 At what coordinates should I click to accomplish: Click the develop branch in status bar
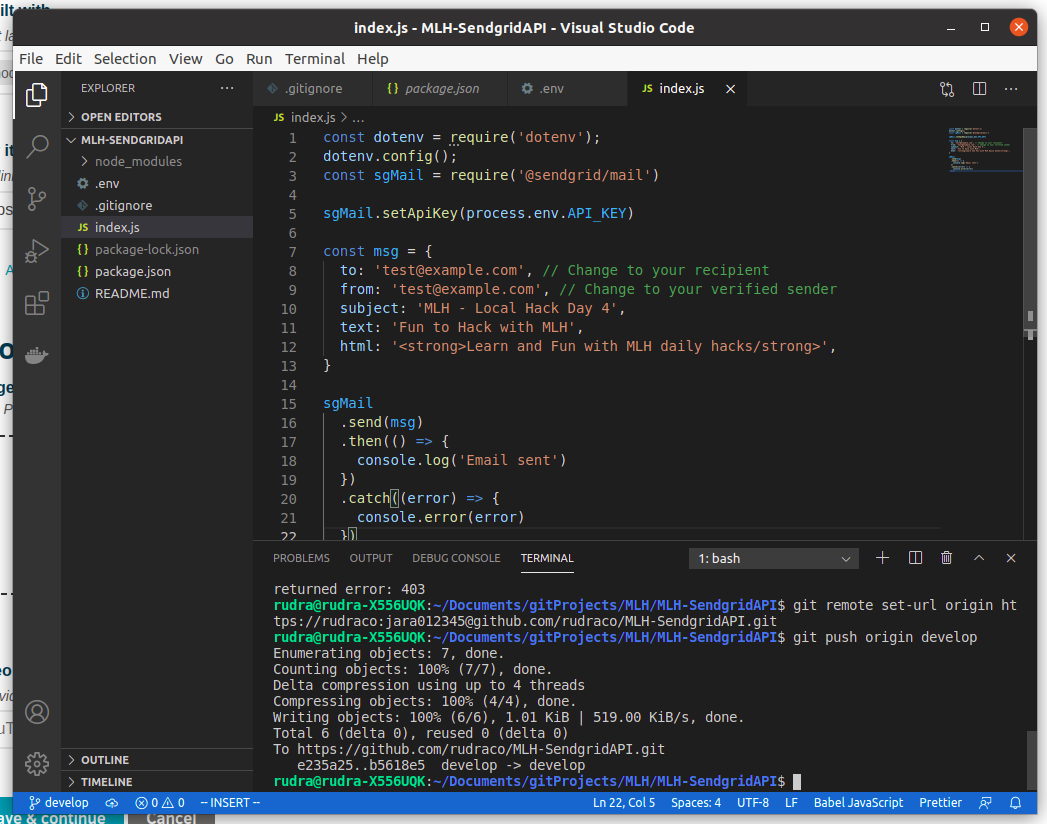[59, 803]
